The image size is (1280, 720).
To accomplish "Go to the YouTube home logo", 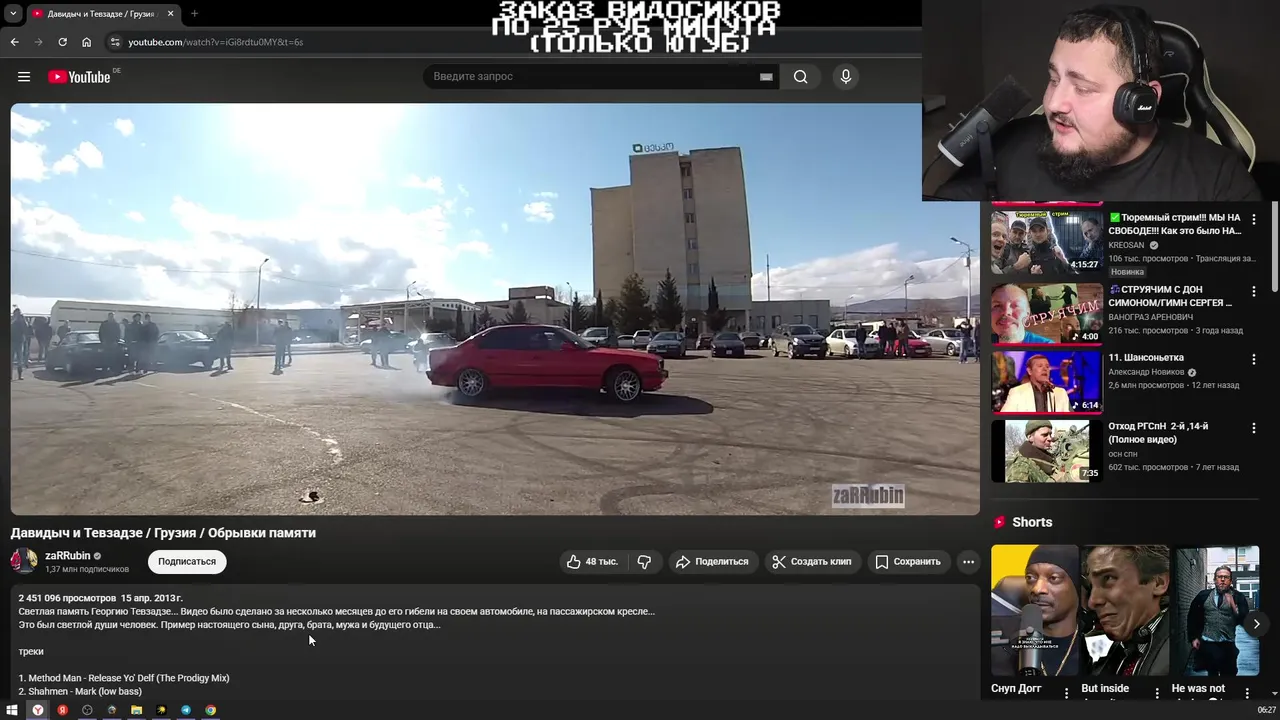I will [x=79, y=77].
